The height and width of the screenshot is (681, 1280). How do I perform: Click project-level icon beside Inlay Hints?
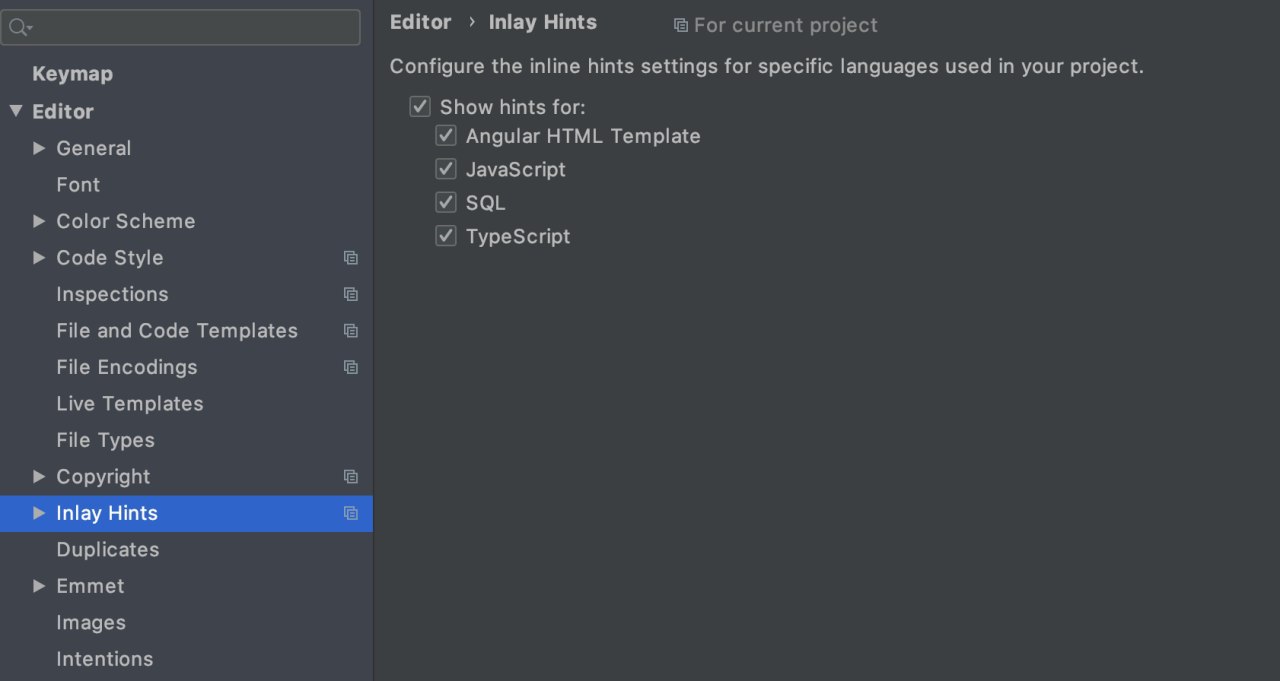click(x=350, y=513)
